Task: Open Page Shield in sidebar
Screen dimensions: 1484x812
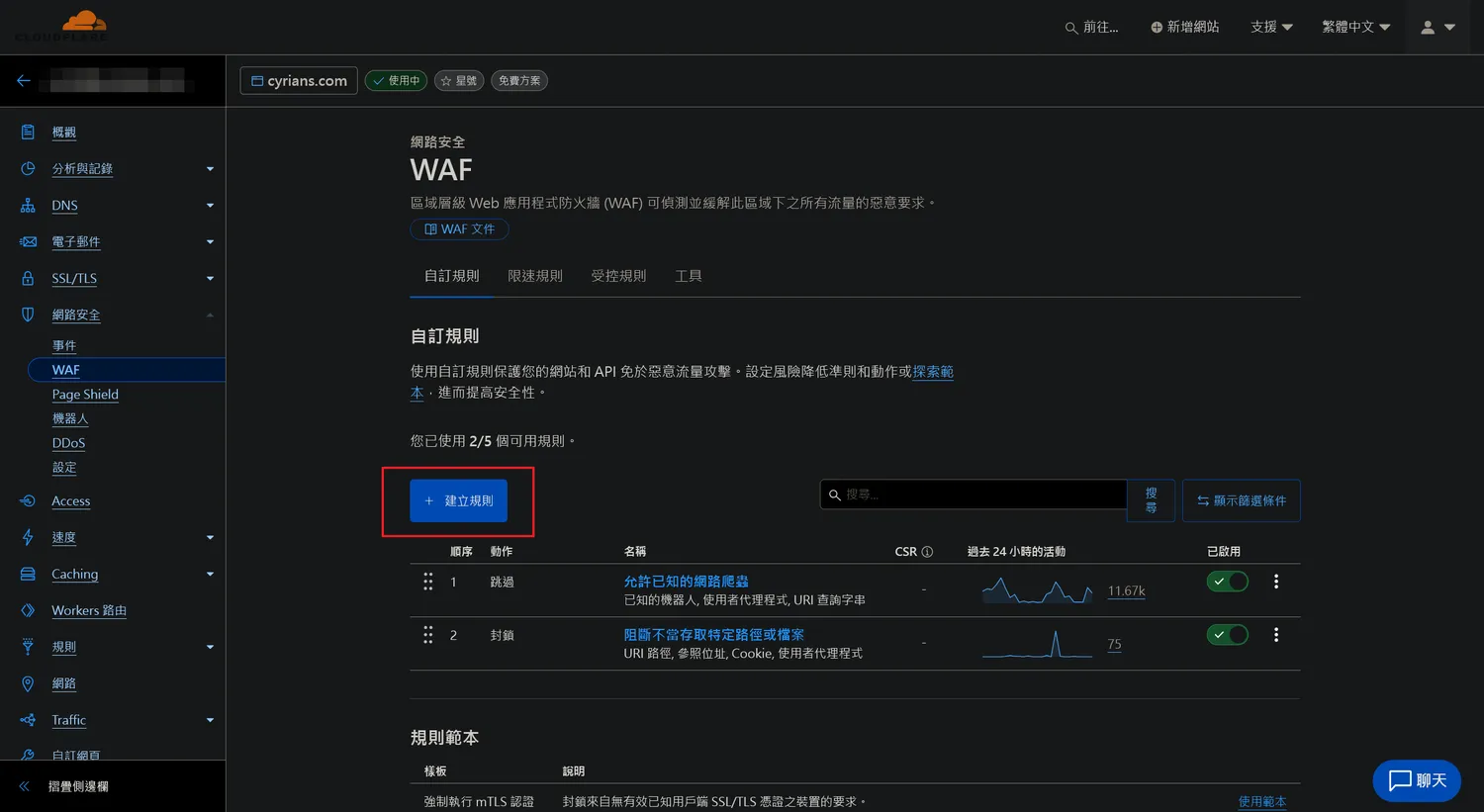Action: [85, 395]
